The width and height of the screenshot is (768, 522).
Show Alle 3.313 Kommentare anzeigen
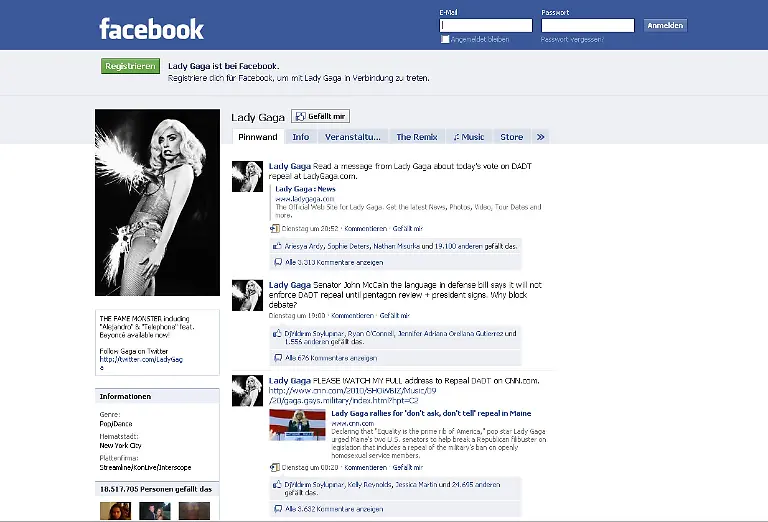334,262
